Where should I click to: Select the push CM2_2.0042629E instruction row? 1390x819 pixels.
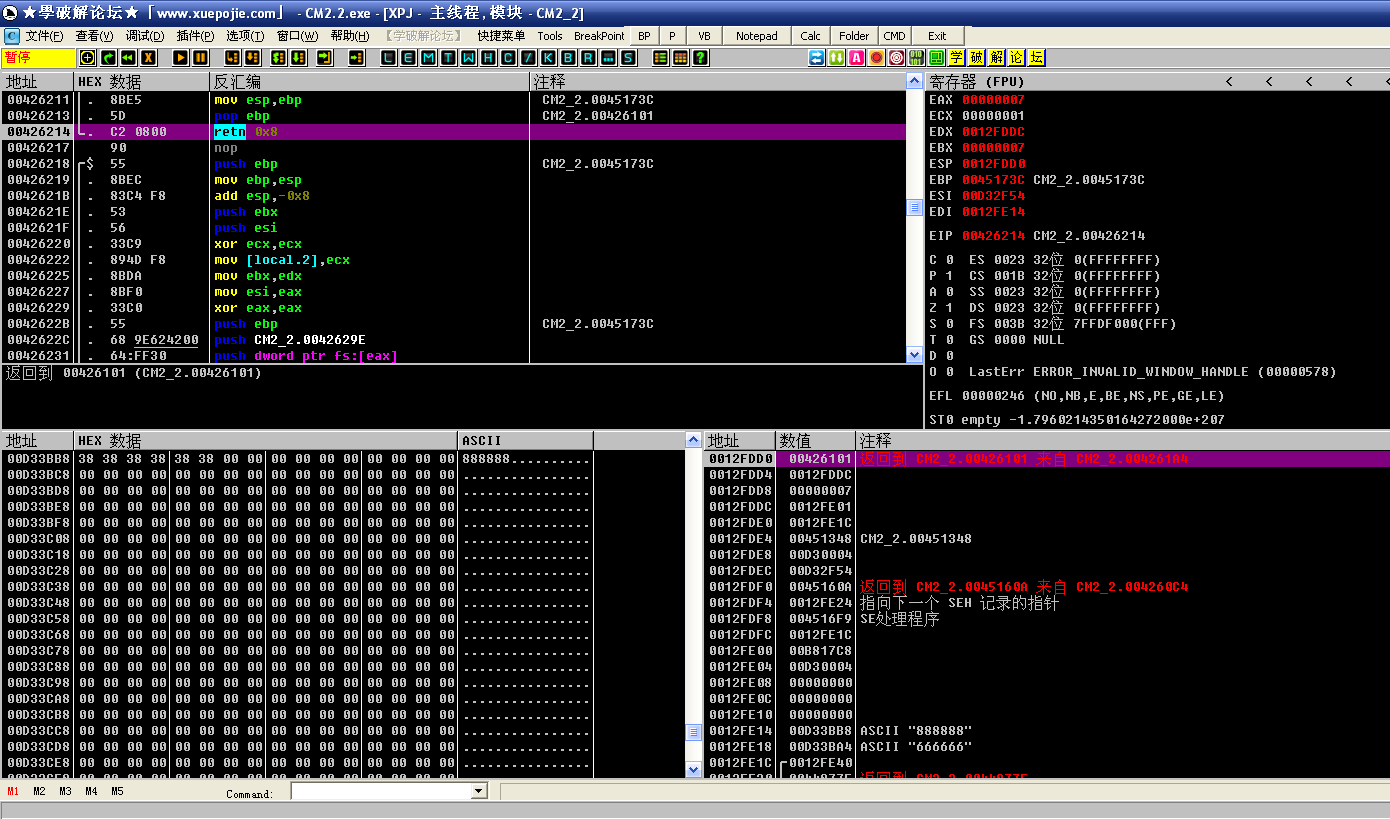(453, 340)
